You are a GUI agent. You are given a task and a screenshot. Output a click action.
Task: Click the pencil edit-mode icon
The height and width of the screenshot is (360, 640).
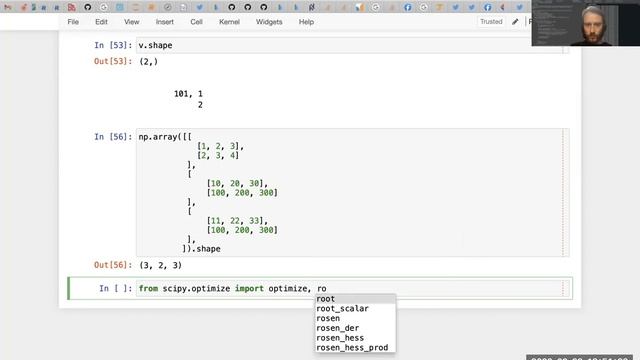point(515,22)
